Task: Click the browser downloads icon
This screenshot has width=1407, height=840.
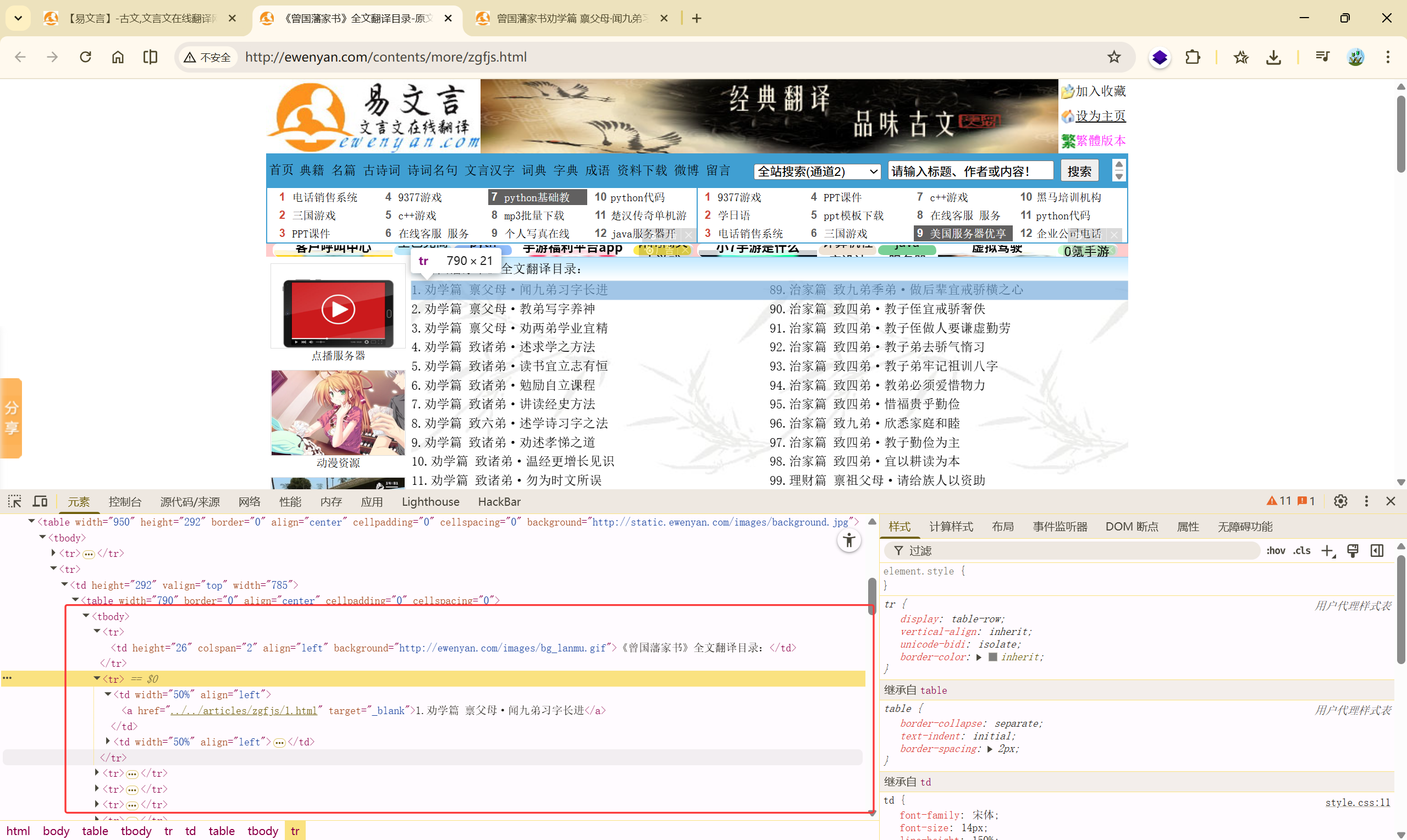Action: 1273,57
